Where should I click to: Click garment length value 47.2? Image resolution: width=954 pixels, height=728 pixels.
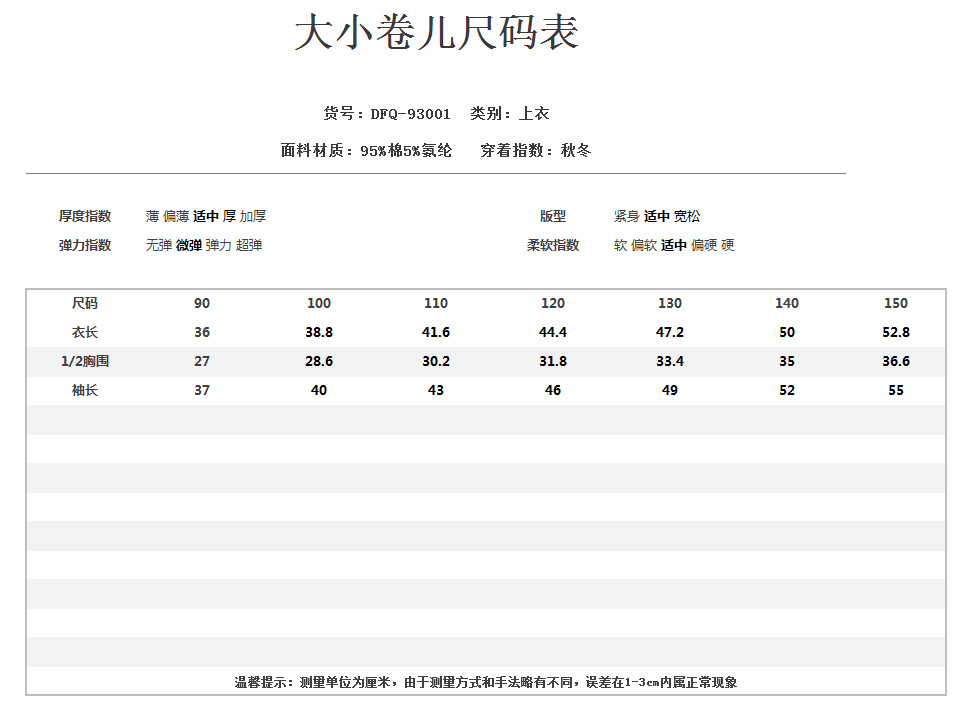pos(669,332)
